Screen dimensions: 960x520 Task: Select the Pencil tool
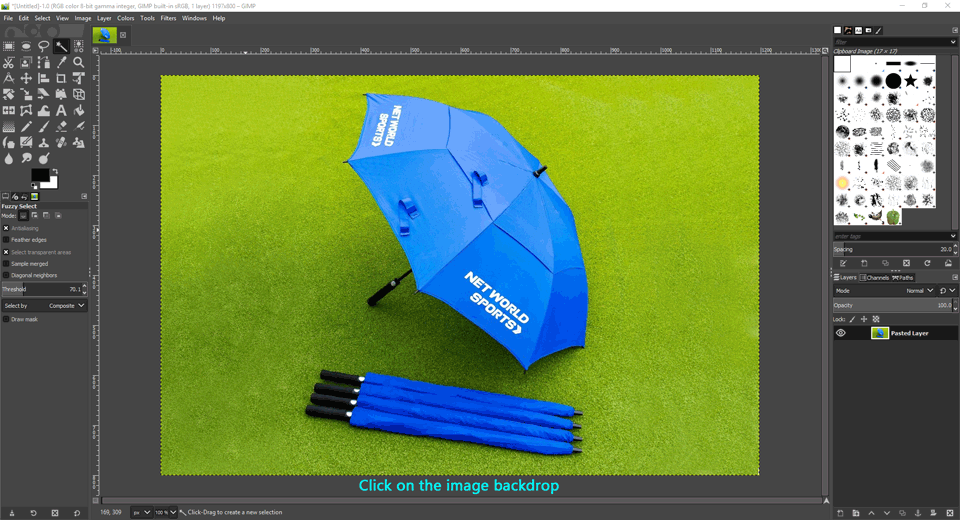tap(26, 127)
